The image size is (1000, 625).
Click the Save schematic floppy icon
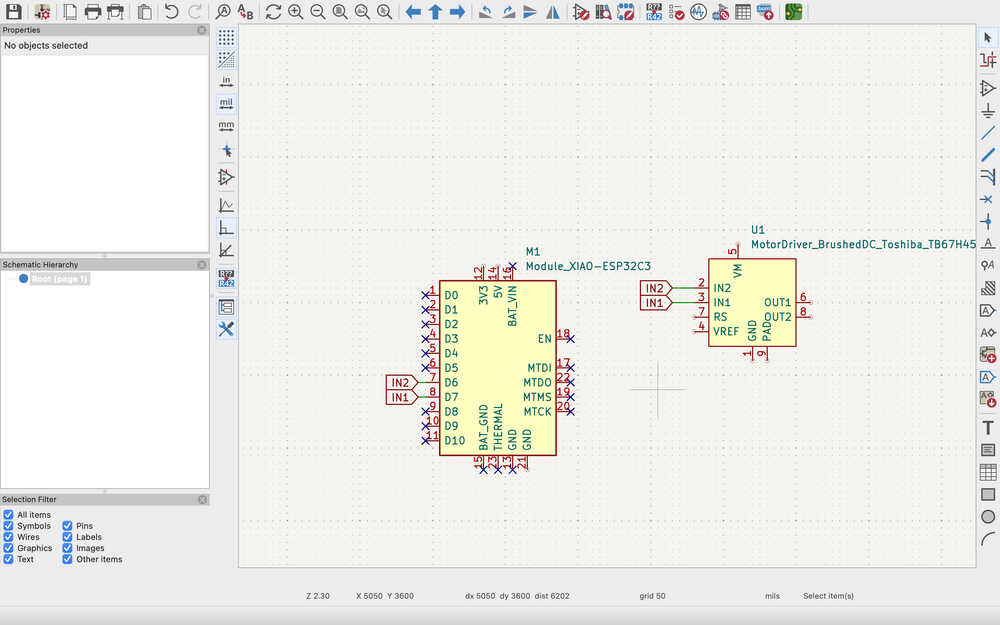tap(14, 12)
